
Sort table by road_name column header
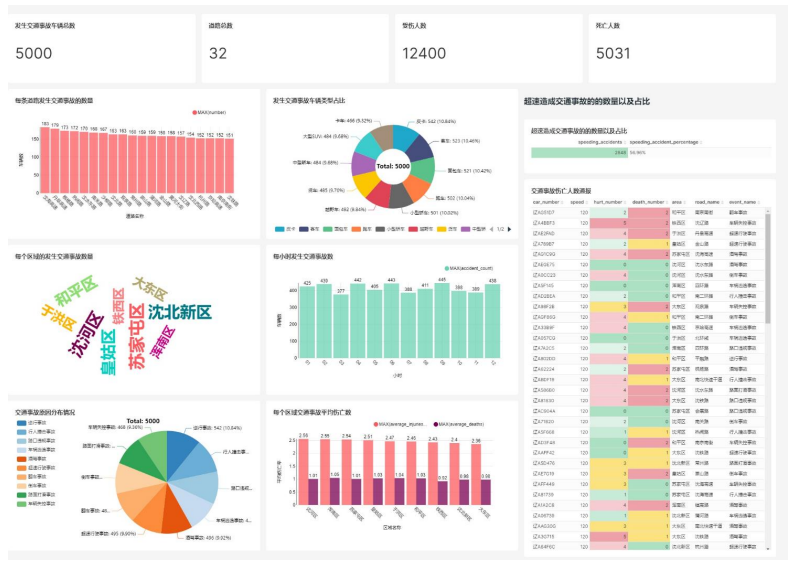(706, 201)
